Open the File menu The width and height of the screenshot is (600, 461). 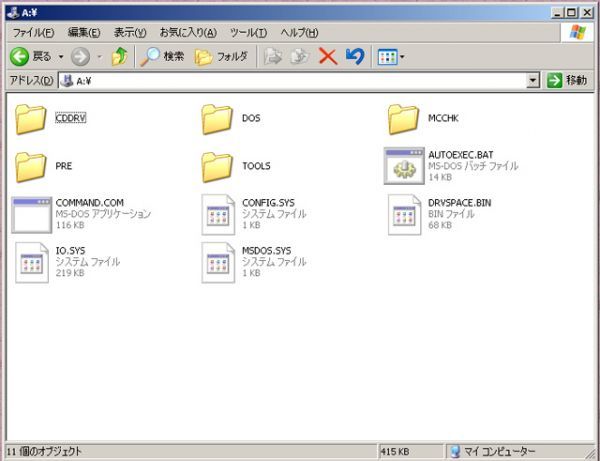[x=33, y=33]
